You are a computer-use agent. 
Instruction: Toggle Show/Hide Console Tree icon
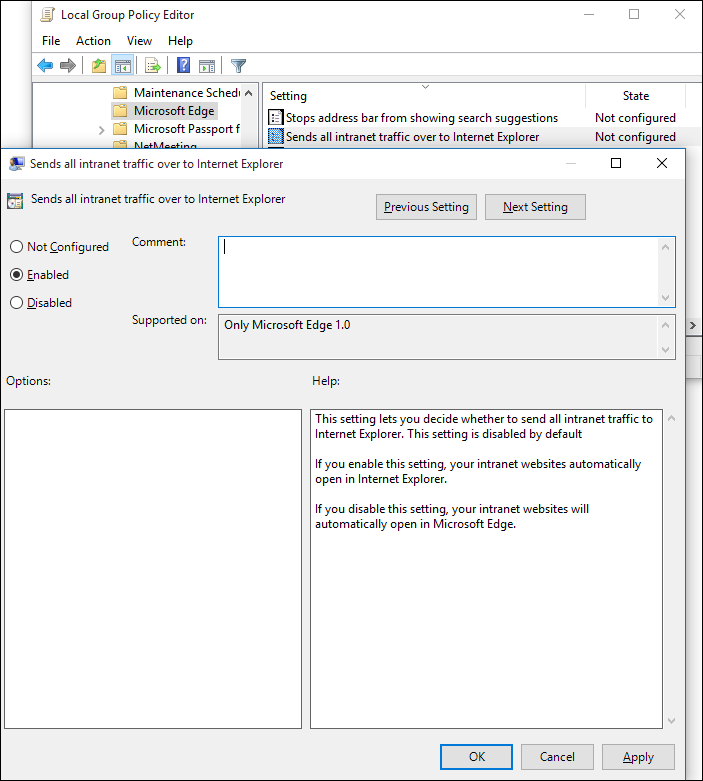[x=122, y=66]
